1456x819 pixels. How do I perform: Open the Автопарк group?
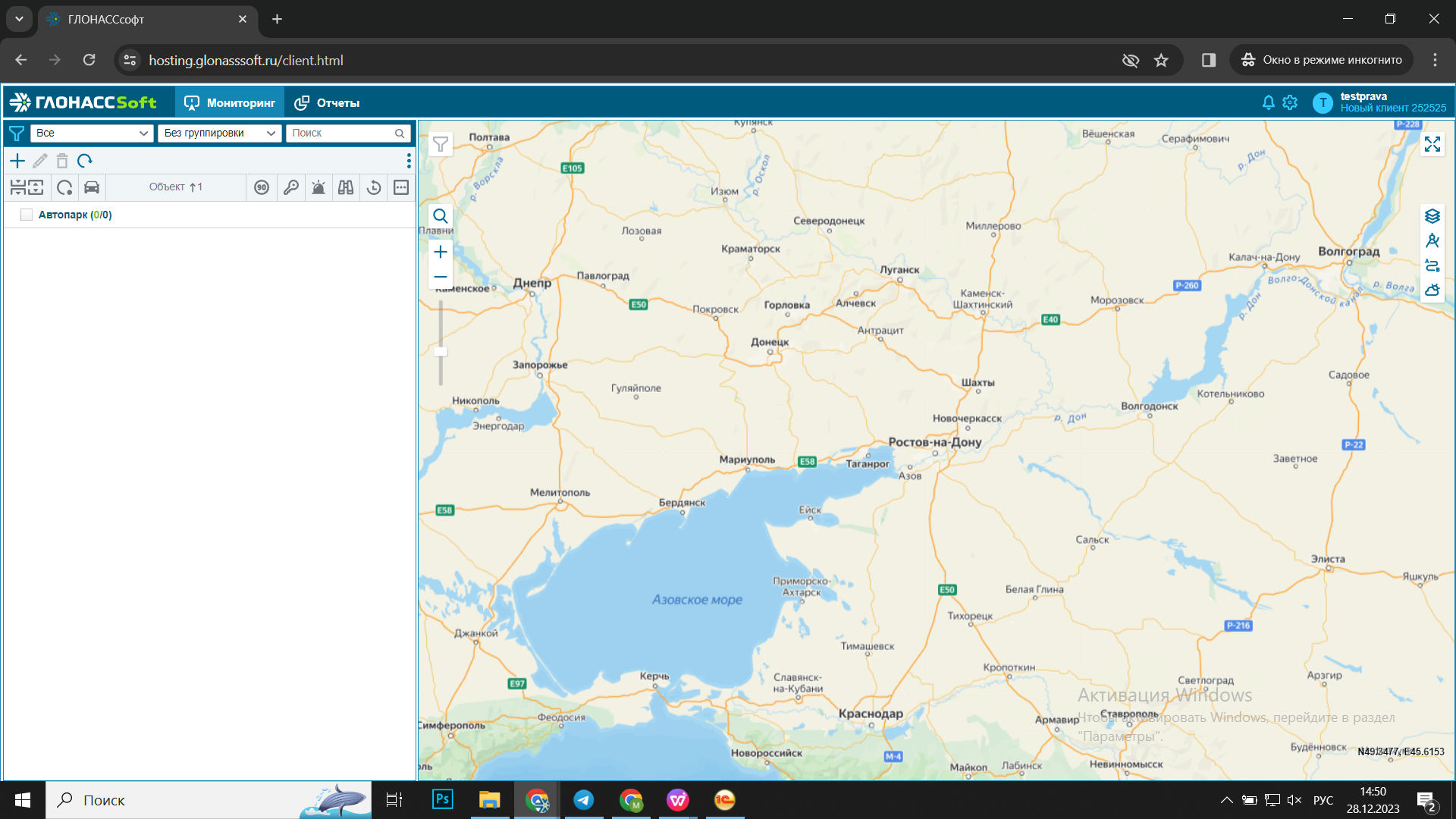tap(75, 215)
